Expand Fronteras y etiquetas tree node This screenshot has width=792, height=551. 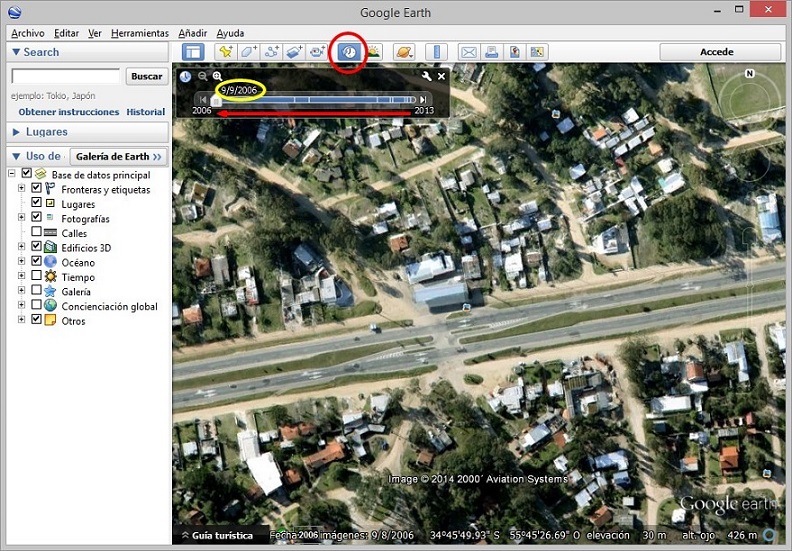pyautogui.click(x=21, y=188)
